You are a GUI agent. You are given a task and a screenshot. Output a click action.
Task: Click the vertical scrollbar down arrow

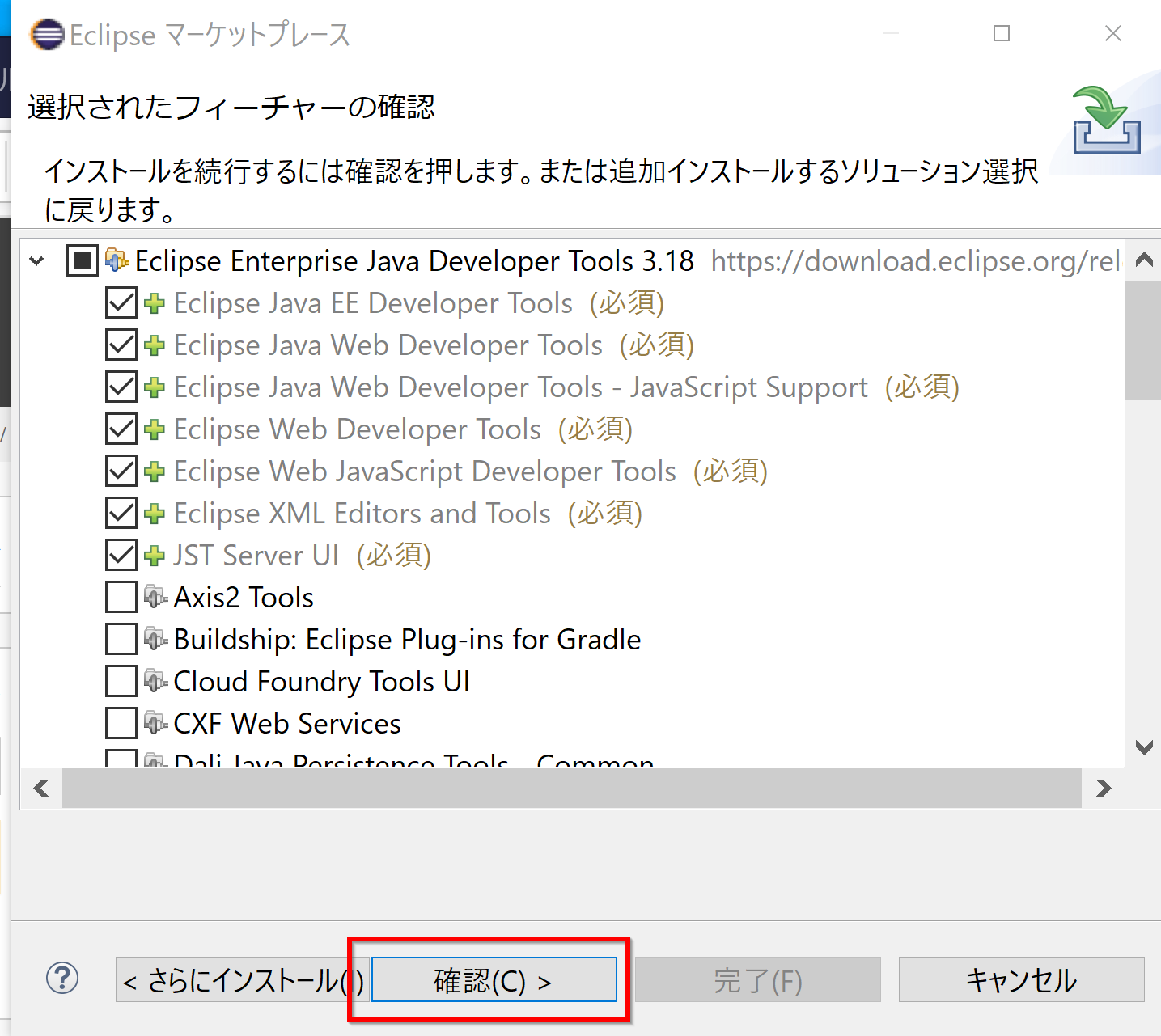tap(1143, 747)
